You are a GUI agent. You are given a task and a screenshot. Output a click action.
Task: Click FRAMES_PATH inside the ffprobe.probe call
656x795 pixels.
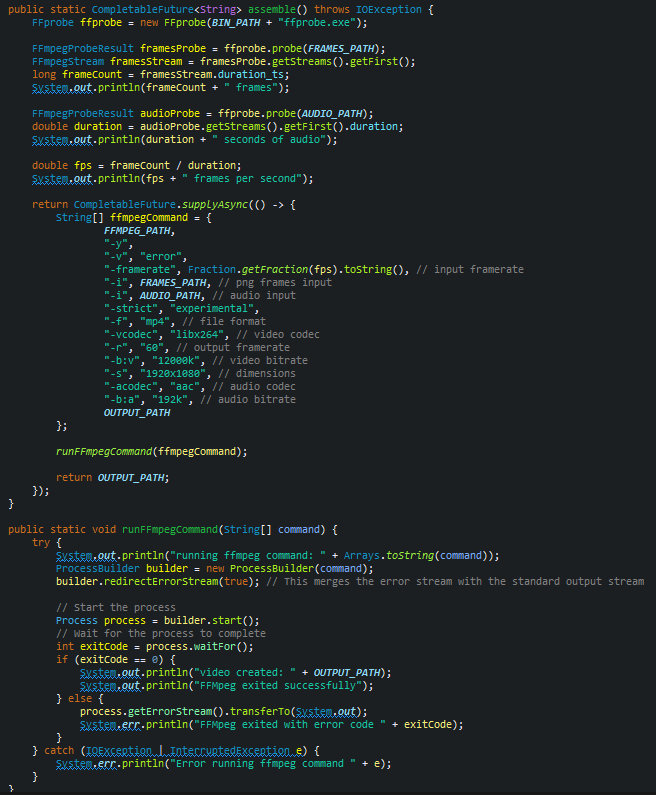337,48
